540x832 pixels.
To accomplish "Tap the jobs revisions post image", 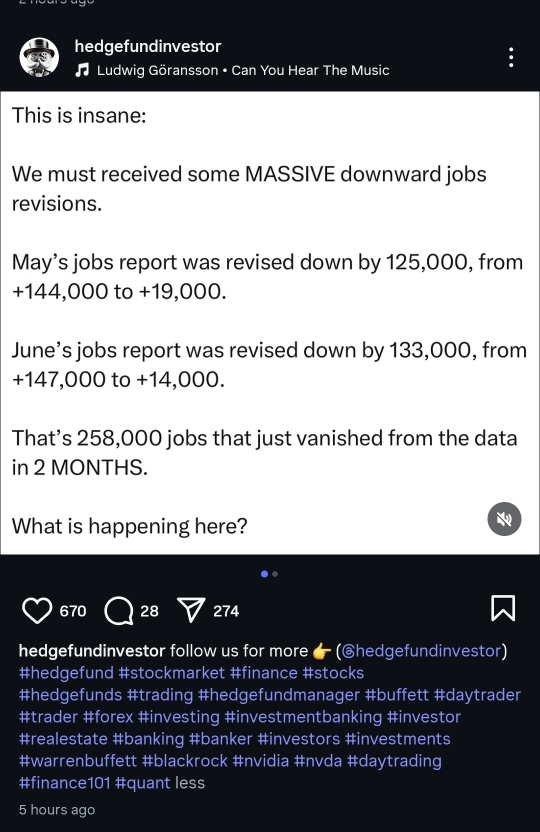I will [x=270, y=323].
